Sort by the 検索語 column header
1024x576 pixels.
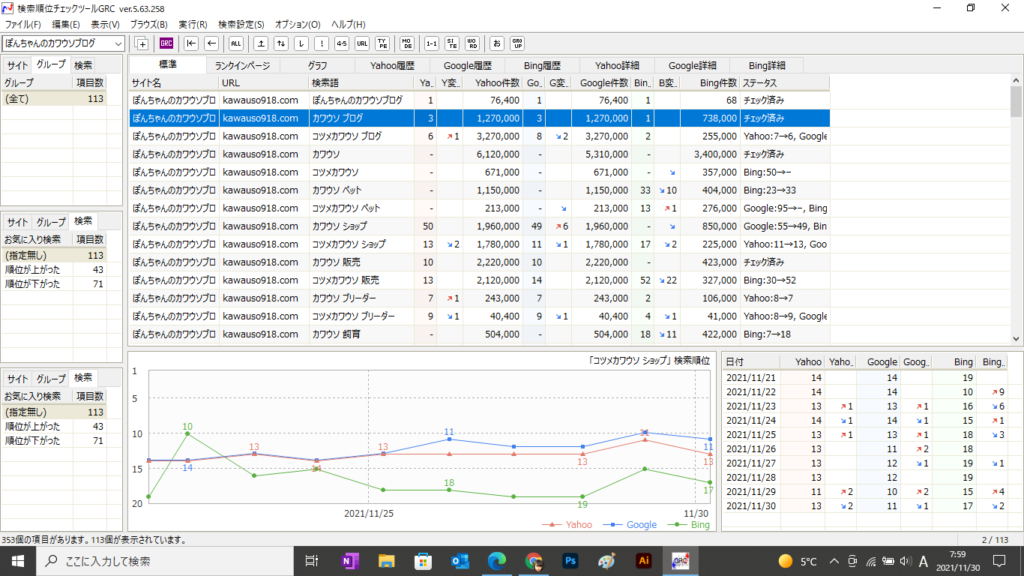(361, 83)
